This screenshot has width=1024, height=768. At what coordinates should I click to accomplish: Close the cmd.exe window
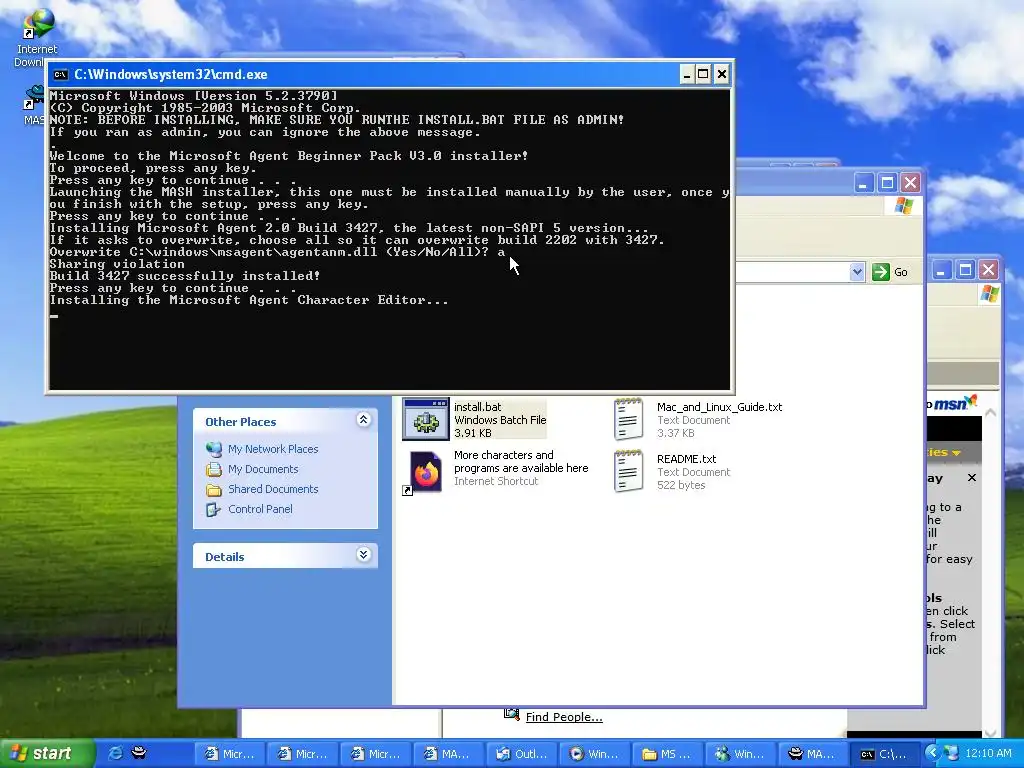tap(721, 74)
